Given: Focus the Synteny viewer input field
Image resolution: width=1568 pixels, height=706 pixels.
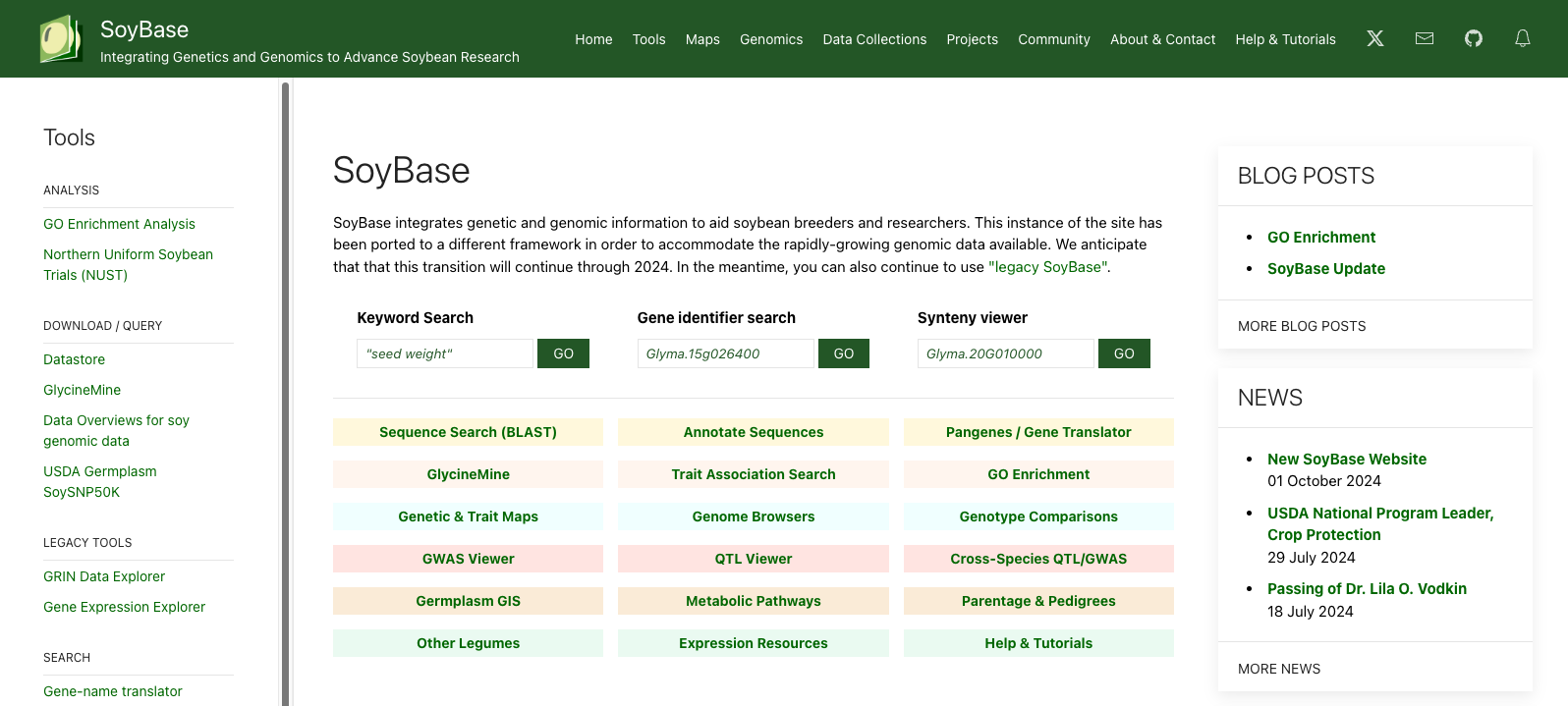Looking at the screenshot, I should click(x=1006, y=353).
